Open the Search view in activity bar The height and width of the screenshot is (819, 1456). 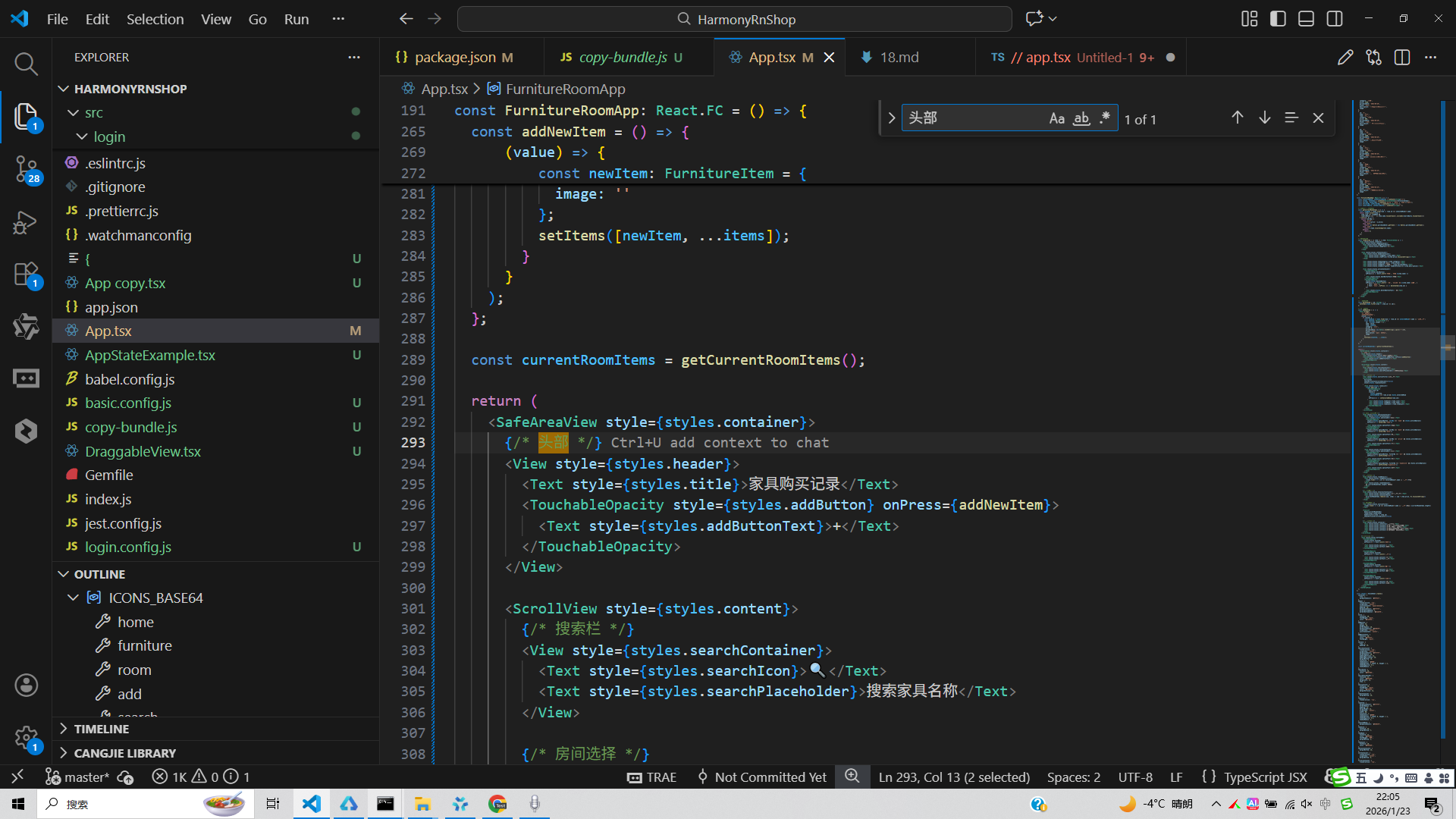pyautogui.click(x=26, y=64)
